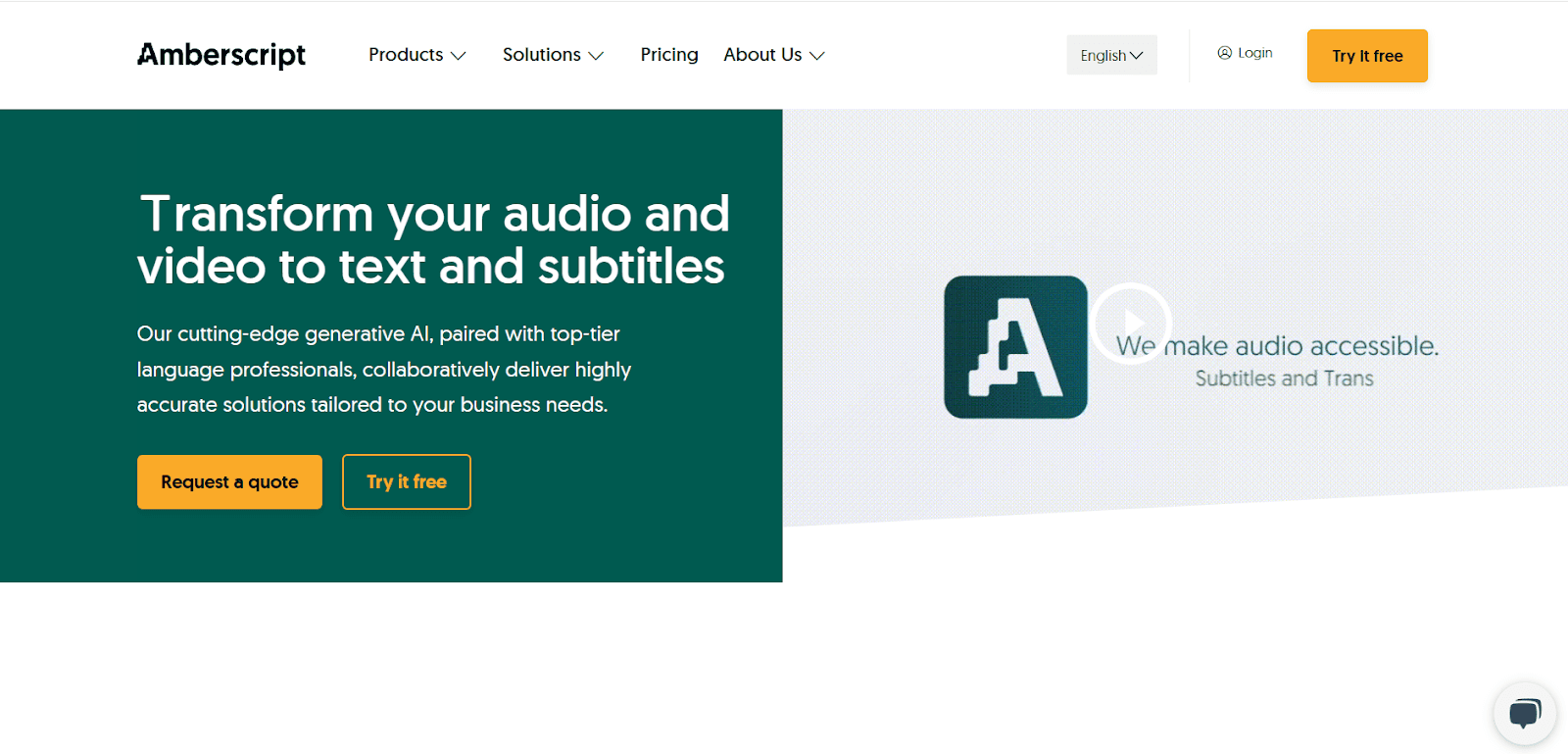Click the user account icon beside Login
1568x754 pixels.
point(1224,53)
